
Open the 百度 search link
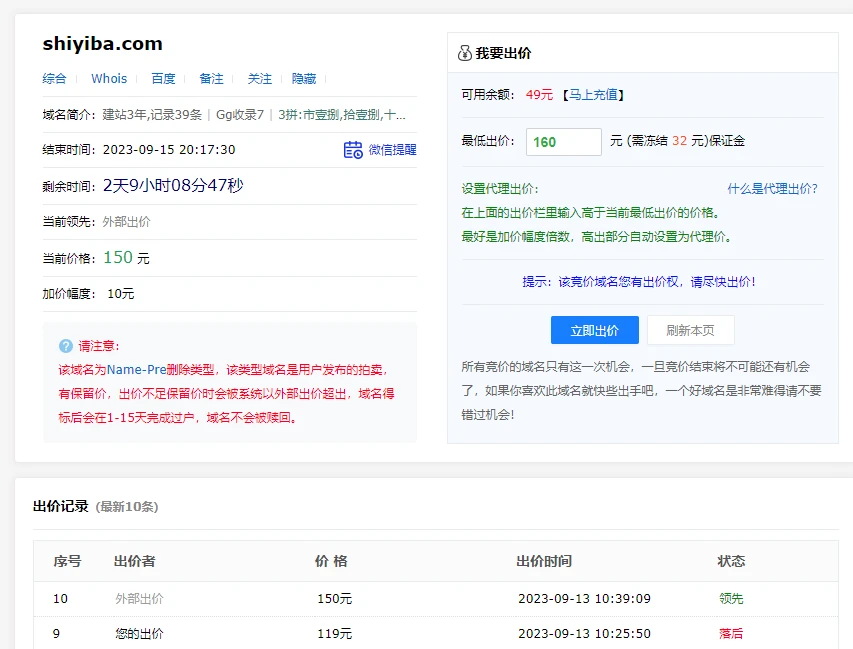[x=163, y=79]
